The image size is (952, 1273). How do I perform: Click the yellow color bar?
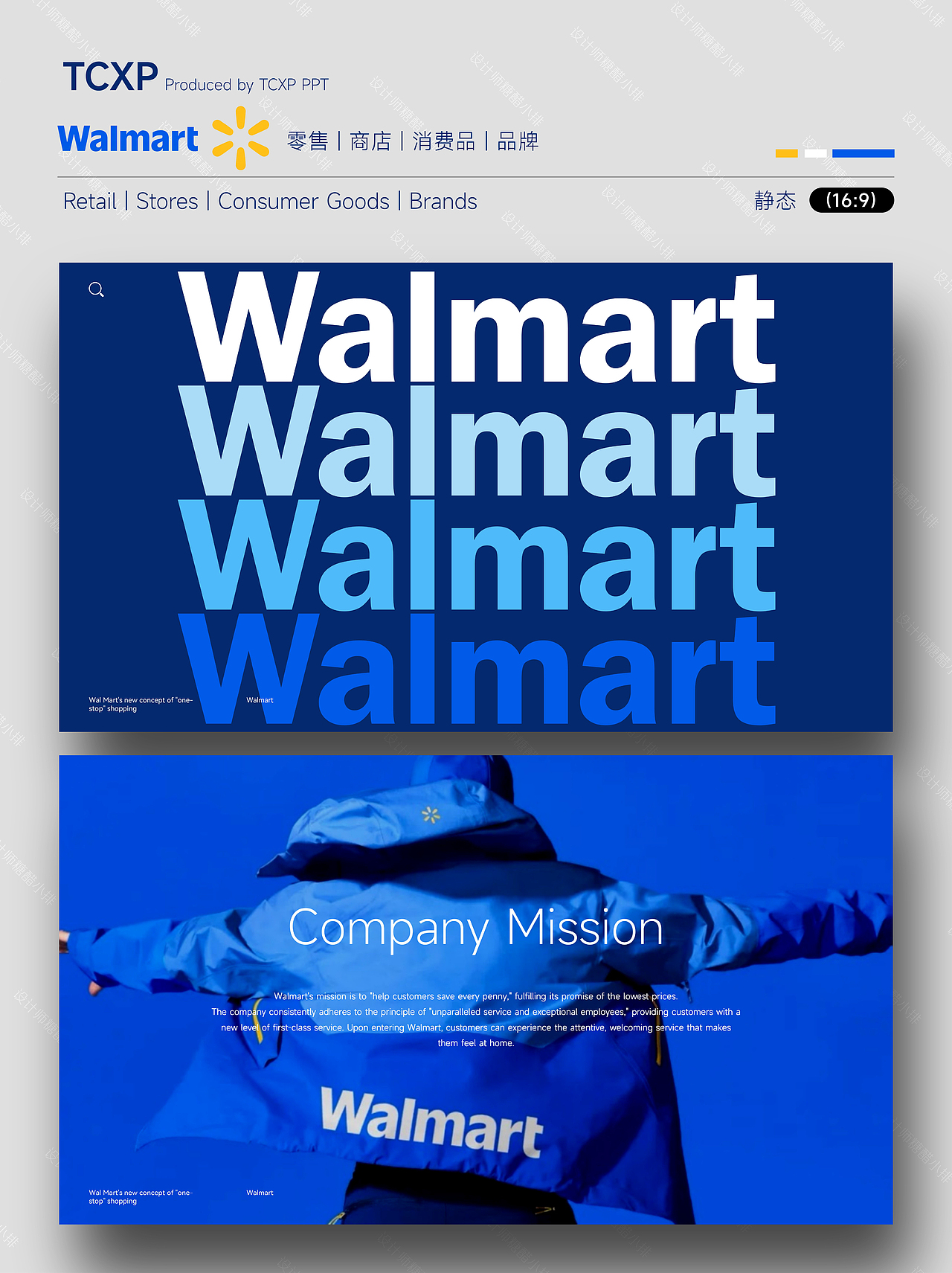[786, 153]
